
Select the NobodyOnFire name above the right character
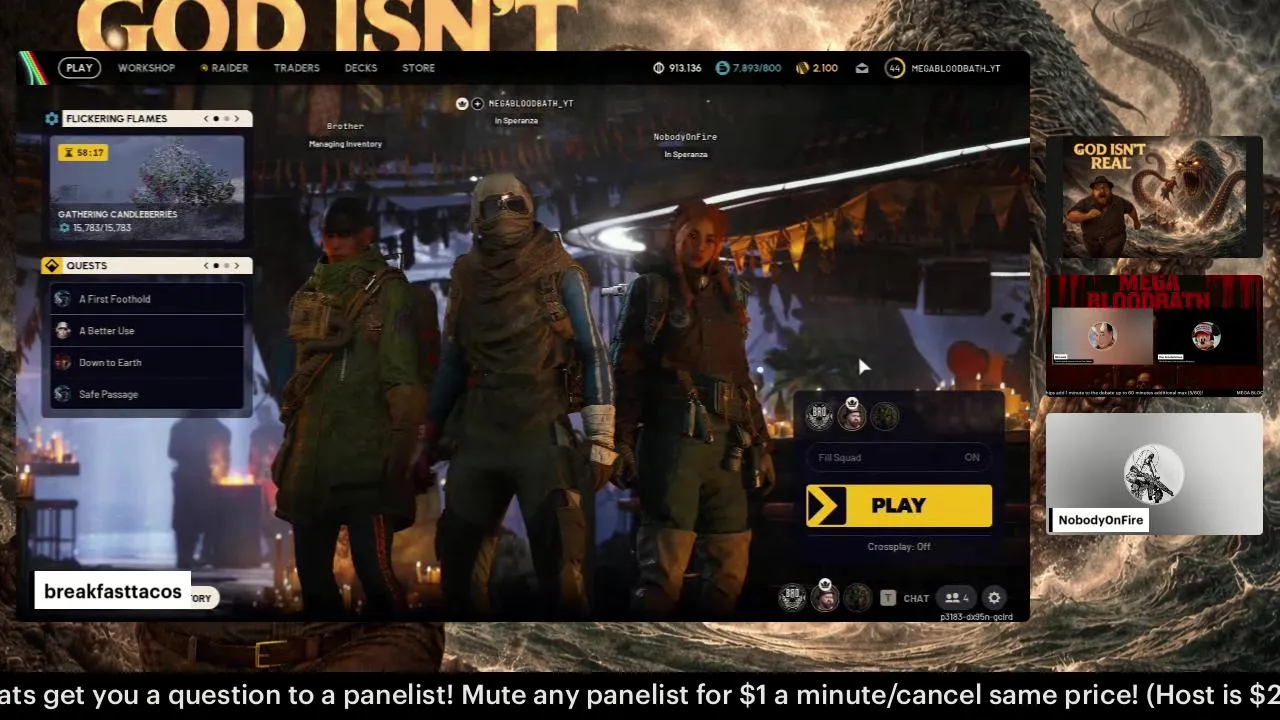pos(685,137)
